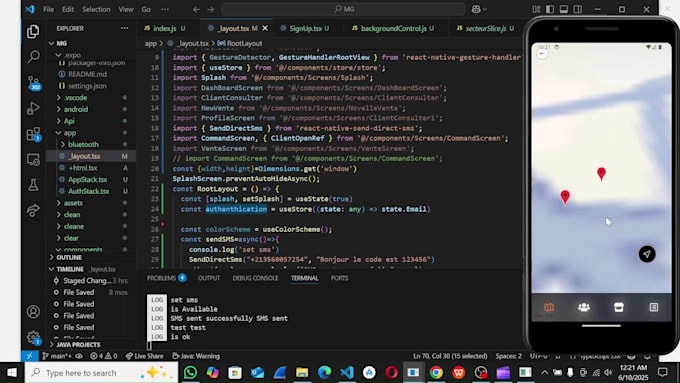Click the emulator map locate arrow button
The image size is (680, 383).
[x=647, y=254]
